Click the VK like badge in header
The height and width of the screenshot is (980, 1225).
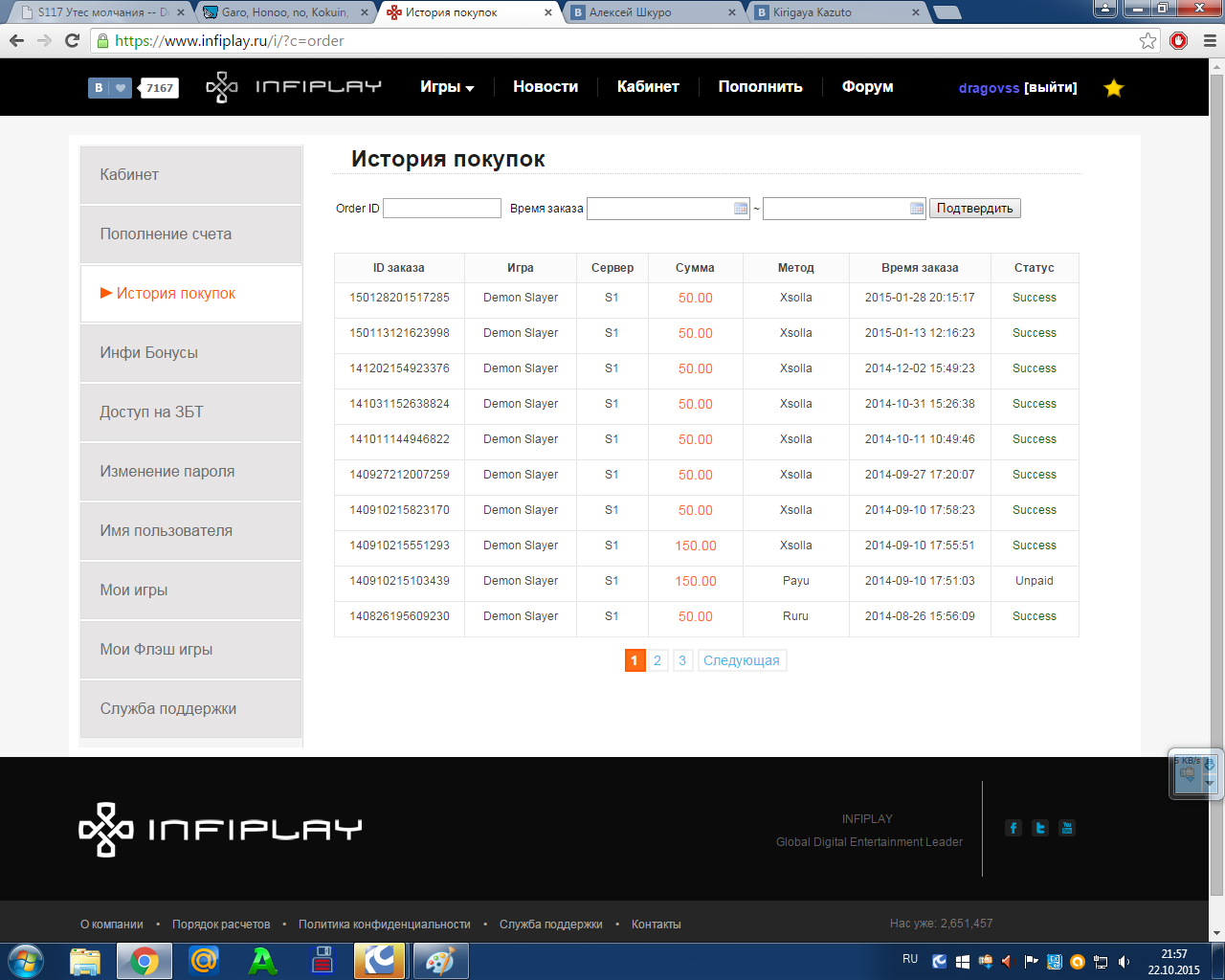133,87
